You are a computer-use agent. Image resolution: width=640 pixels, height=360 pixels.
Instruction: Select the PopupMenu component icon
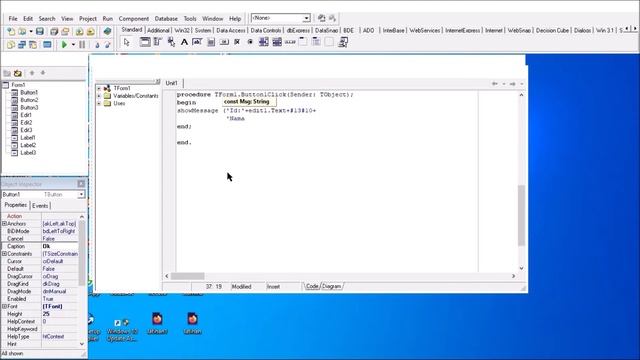[x=171, y=42]
